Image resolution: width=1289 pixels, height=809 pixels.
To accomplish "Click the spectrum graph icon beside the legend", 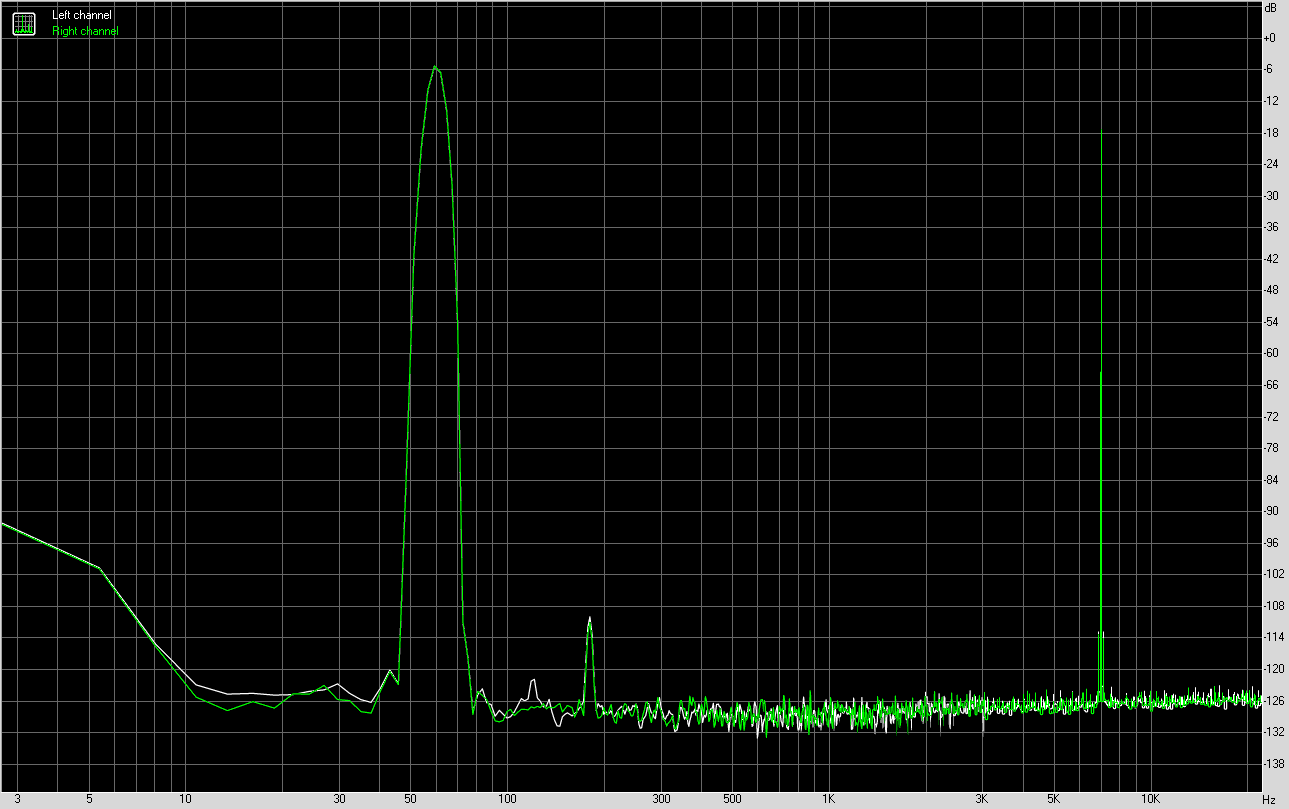I will 23,23.
